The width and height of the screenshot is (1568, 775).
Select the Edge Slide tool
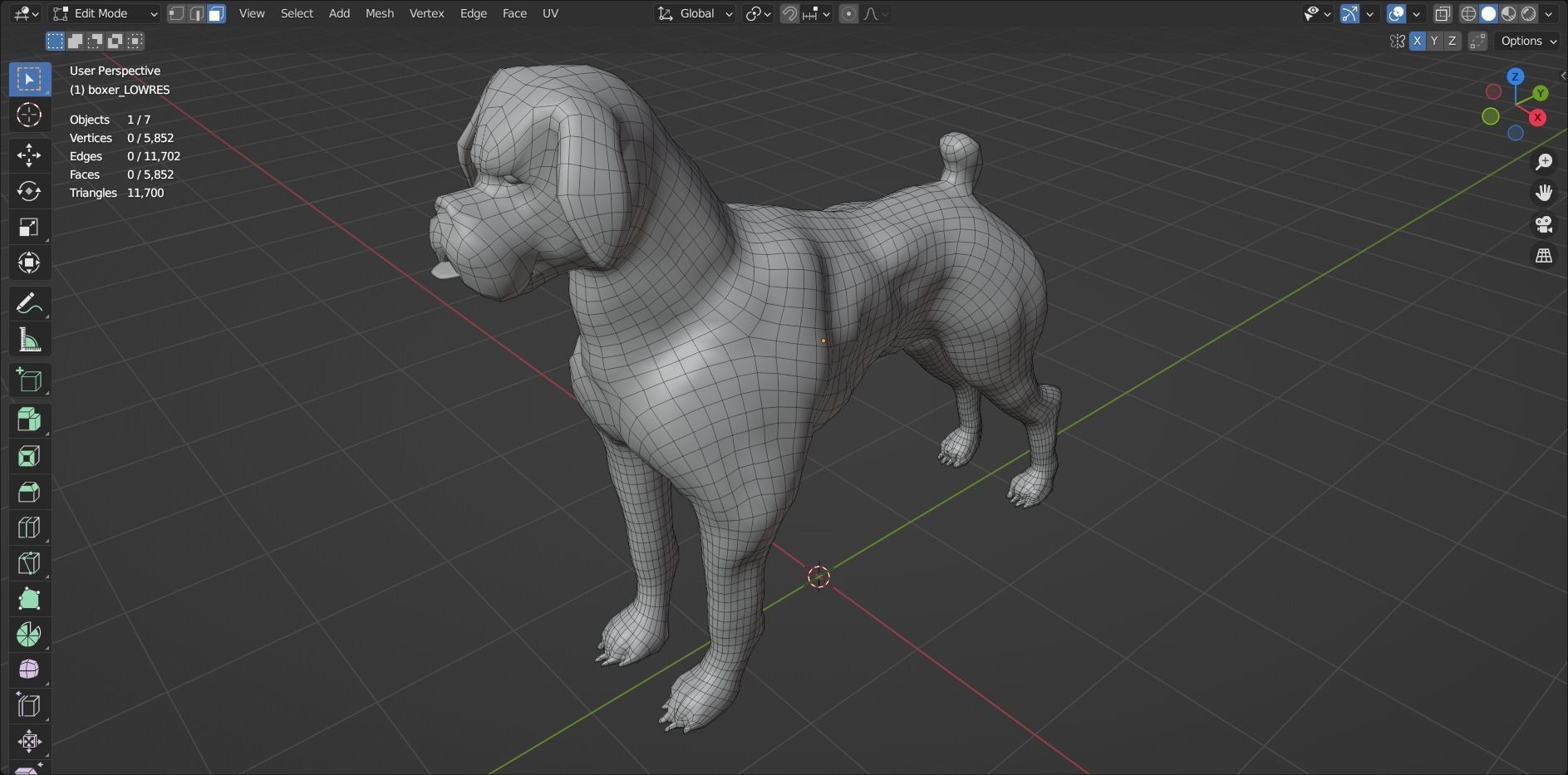coord(29,706)
